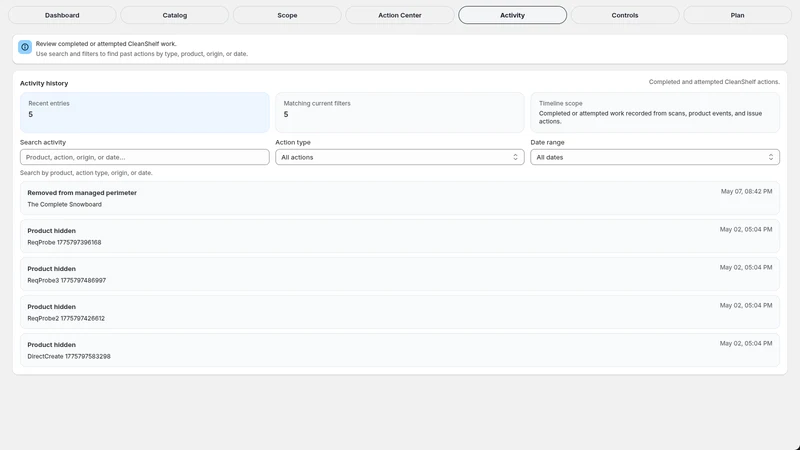Image resolution: width=800 pixels, height=450 pixels.
Task: Switch to the Catalog tab
Action: (x=174, y=15)
